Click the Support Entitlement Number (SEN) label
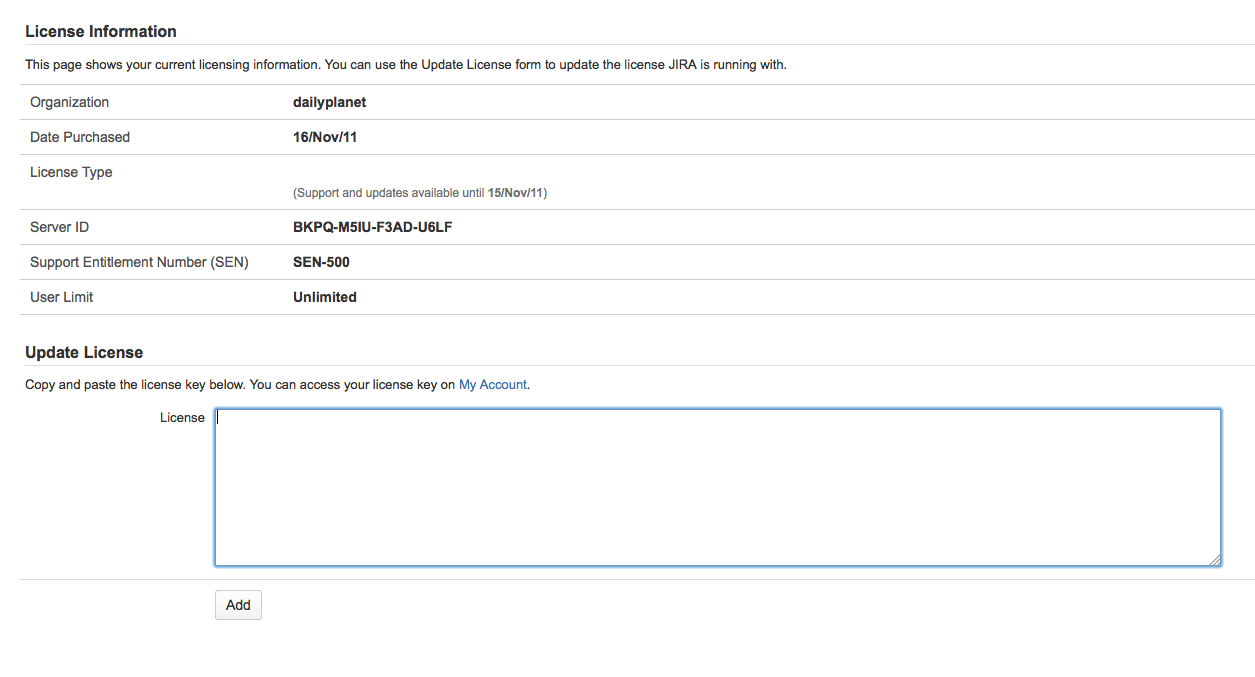Image resolution: width=1255 pixels, height=677 pixels. click(x=139, y=262)
